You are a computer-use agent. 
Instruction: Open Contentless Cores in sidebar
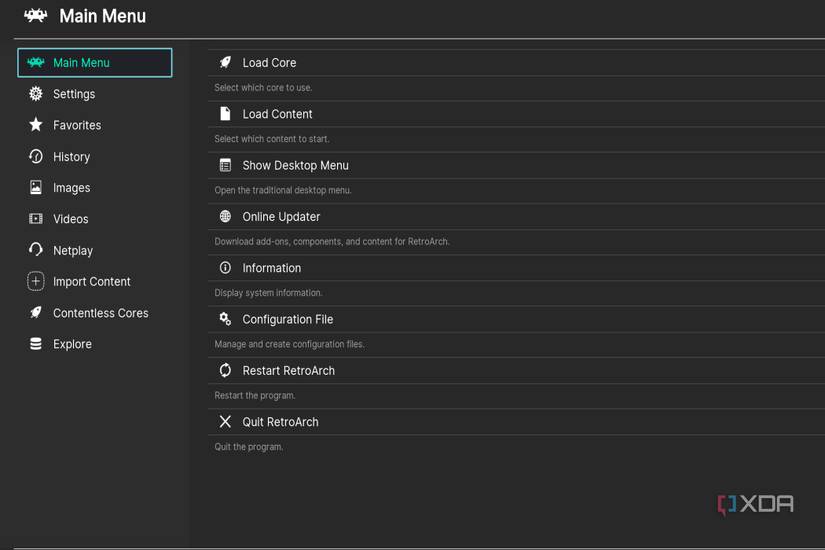(x=100, y=313)
